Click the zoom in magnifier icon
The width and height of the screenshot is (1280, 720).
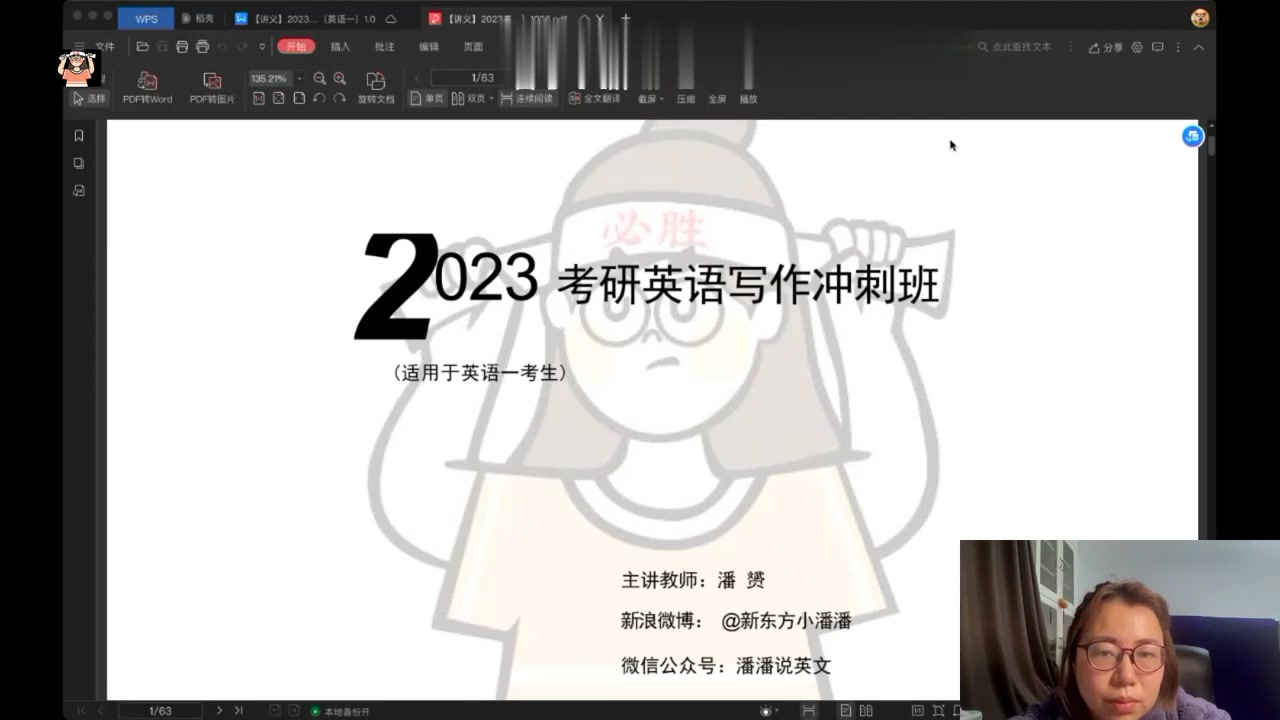point(340,78)
